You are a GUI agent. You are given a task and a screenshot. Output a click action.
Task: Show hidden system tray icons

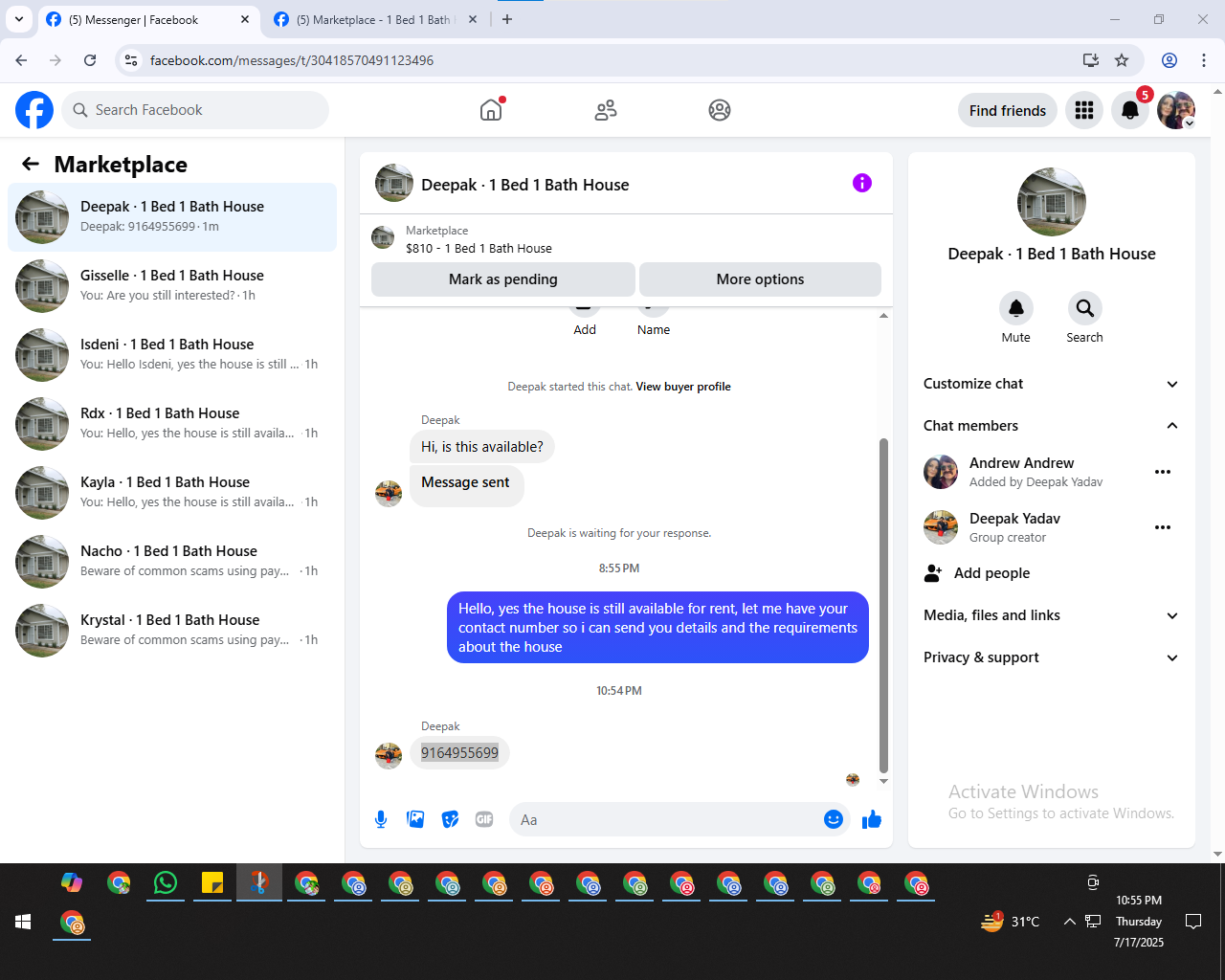[x=1069, y=922]
